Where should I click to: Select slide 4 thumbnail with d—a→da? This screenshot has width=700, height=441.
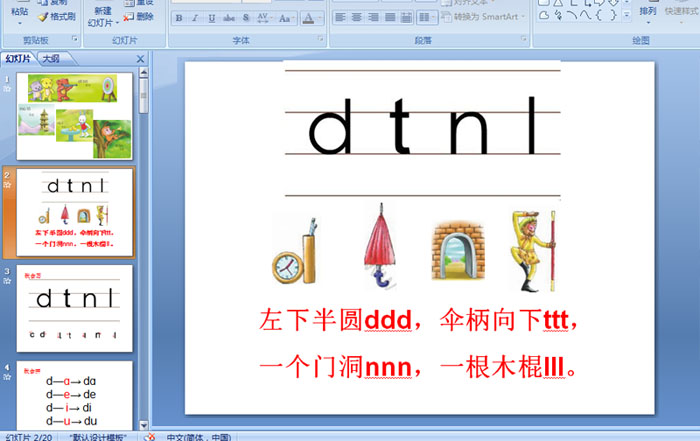(75, 395)
